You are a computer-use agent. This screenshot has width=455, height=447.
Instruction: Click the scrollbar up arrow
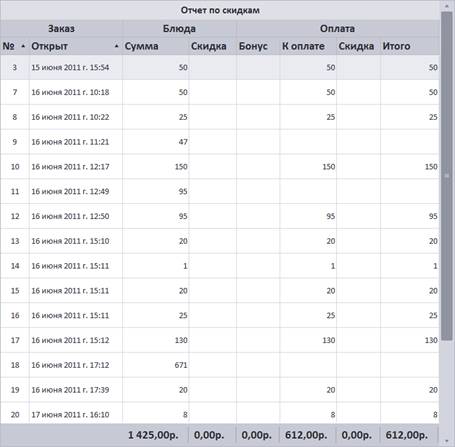click(x=446, y=6)
